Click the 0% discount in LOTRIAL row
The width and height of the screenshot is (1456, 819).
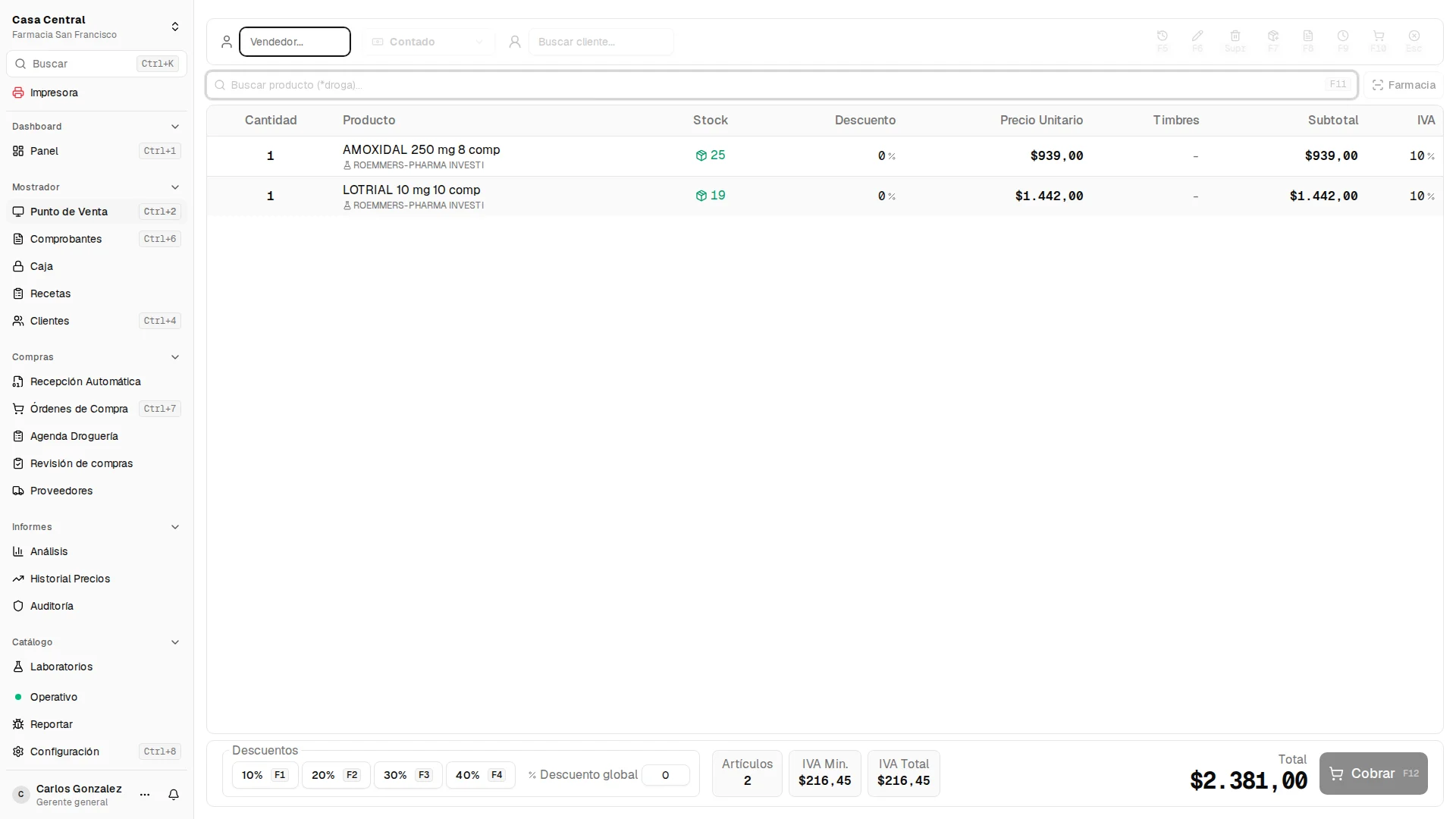click(x=886, y=196)
